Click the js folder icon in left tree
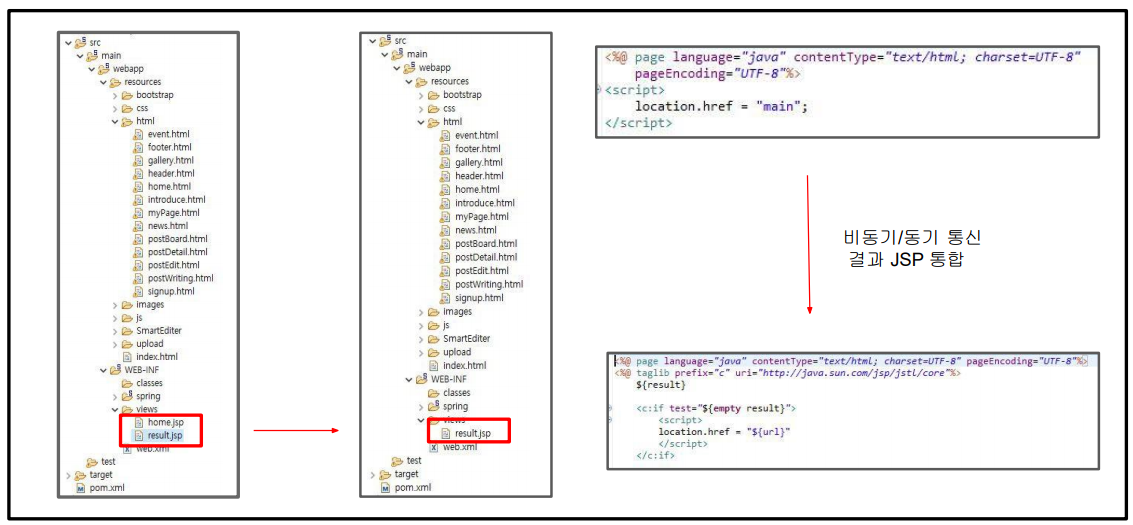1133x525 pixels. point(127,318)
